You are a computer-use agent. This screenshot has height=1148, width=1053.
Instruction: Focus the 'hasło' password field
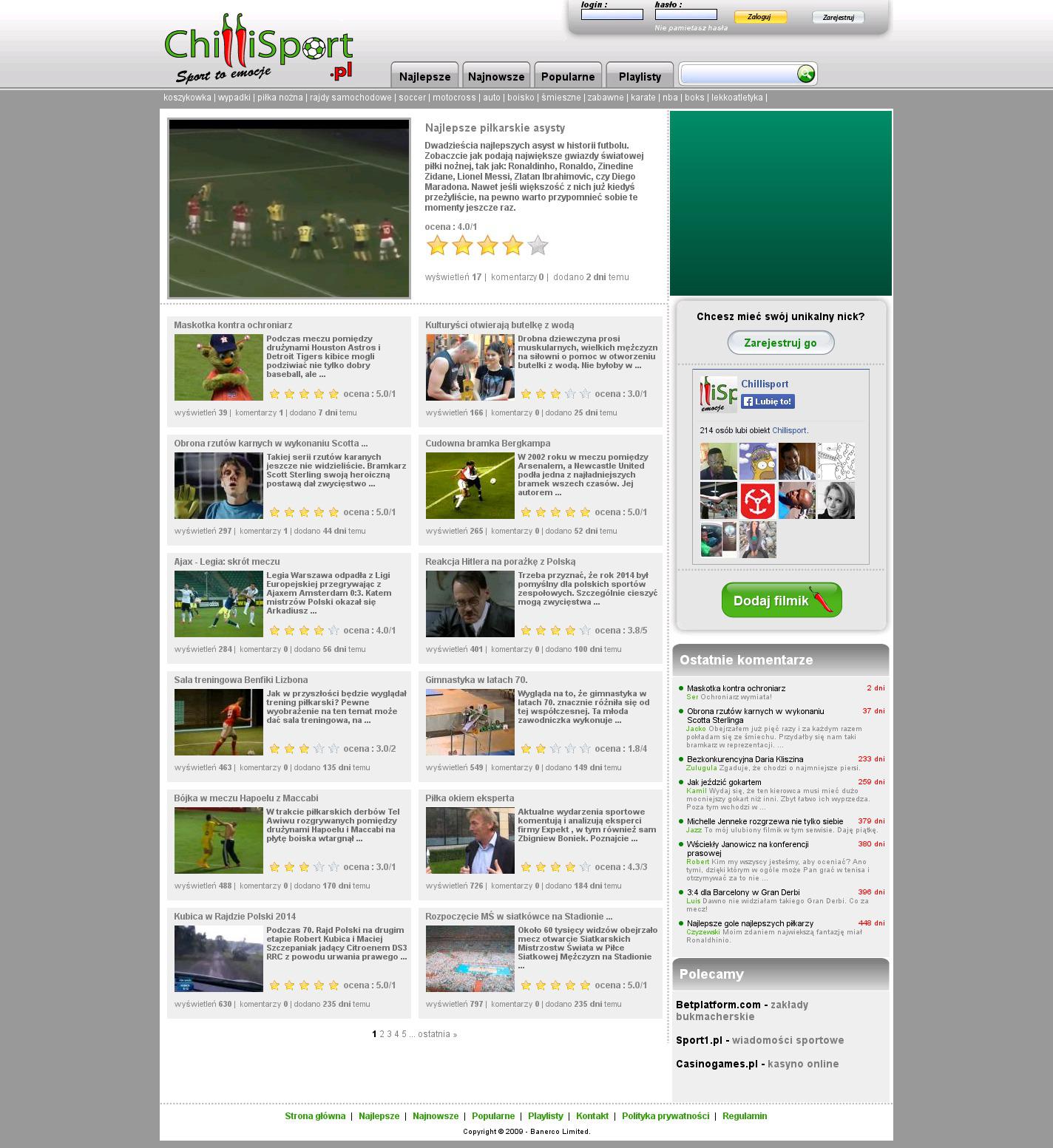click(685, 15)
